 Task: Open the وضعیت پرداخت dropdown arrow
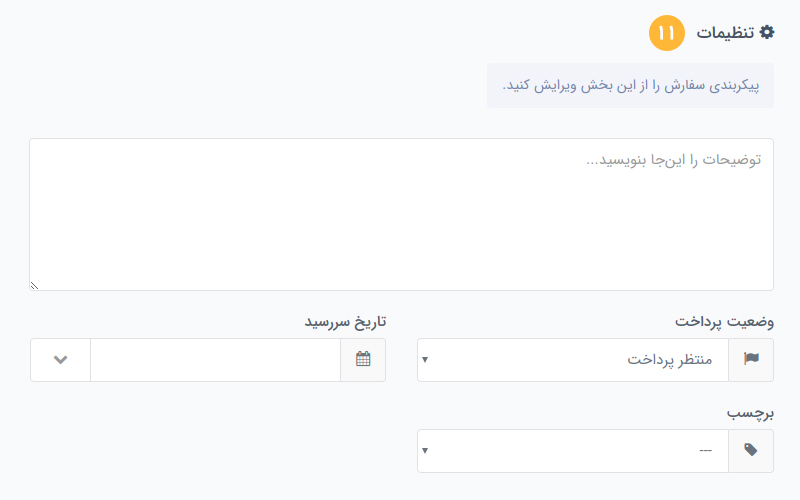click(425, 360)
